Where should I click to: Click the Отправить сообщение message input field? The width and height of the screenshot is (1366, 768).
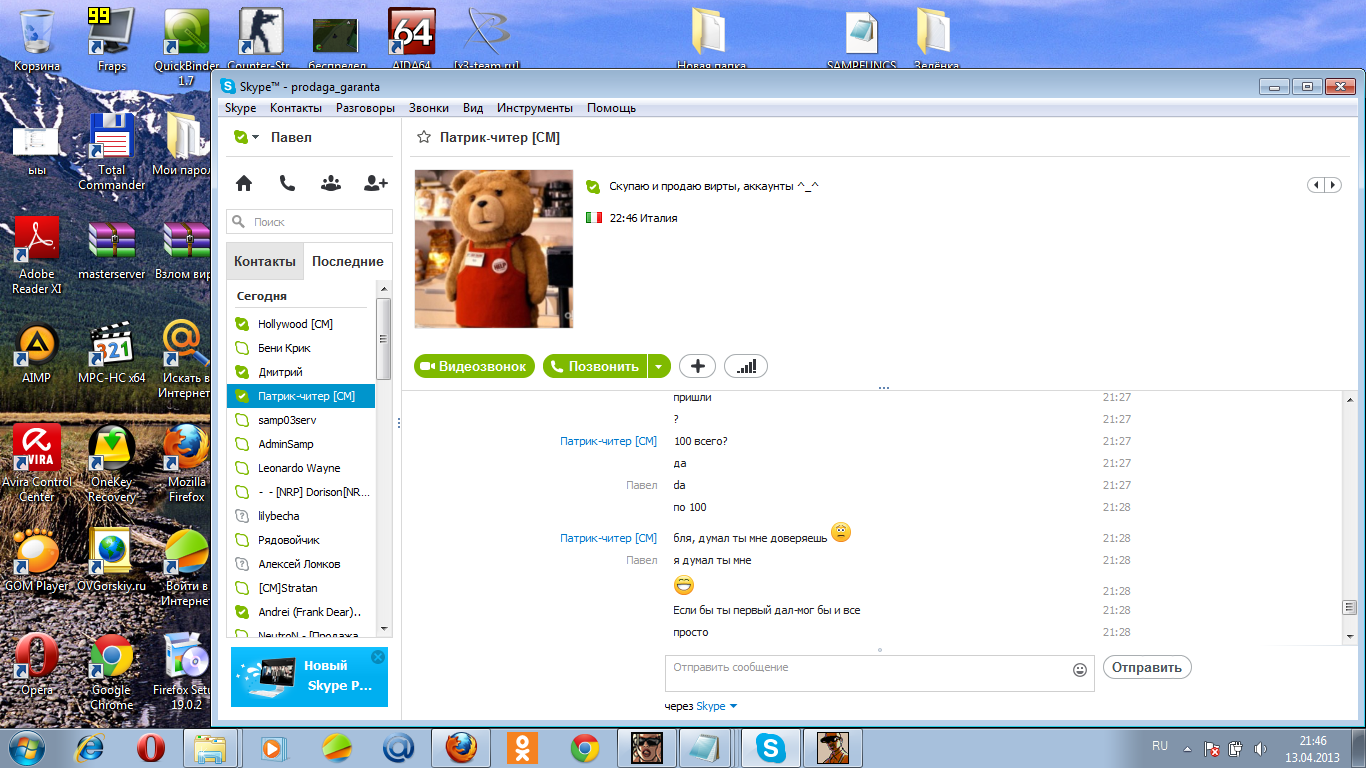pyautogui.click(x=866, y=673)
